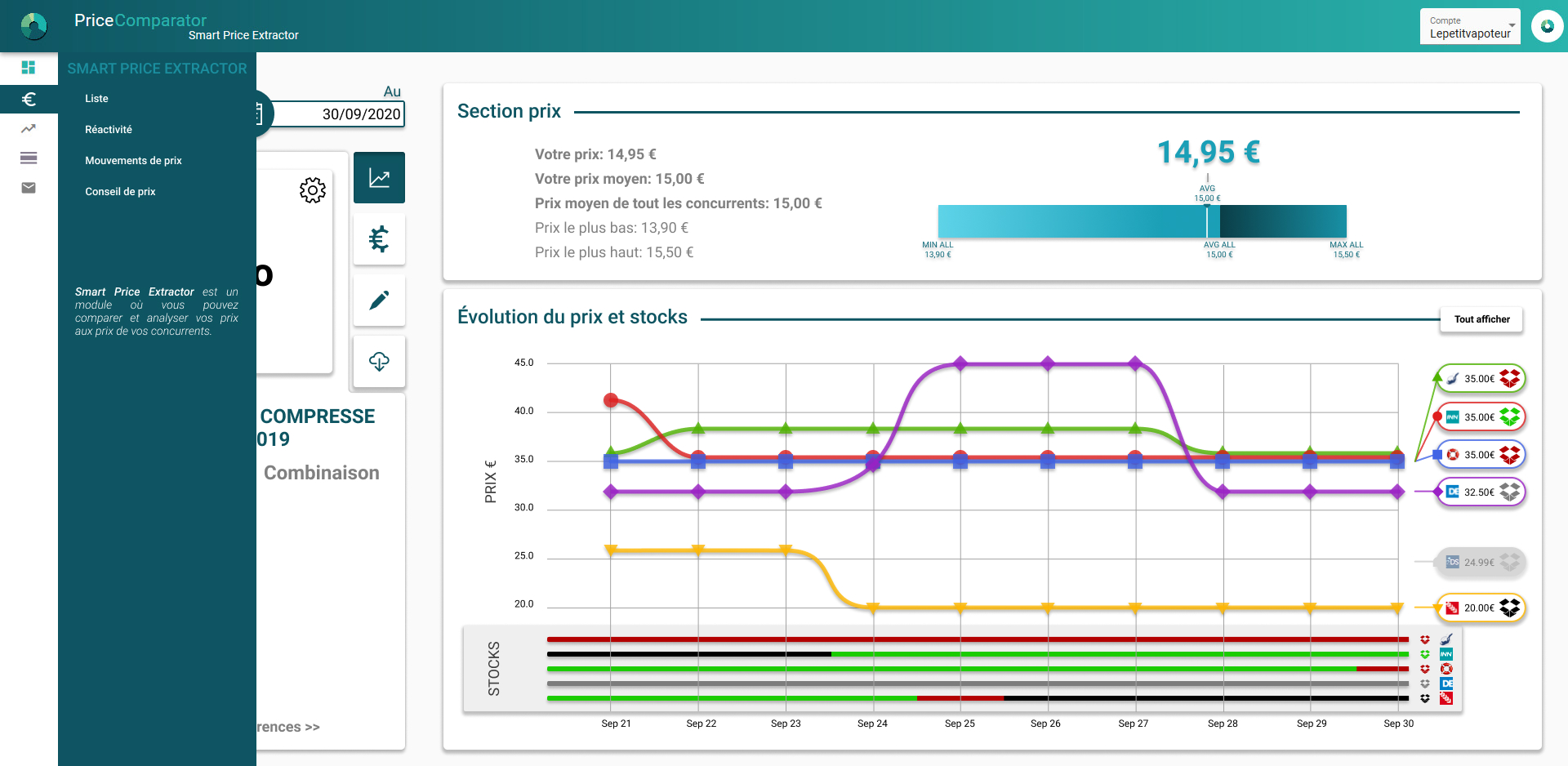This screenshot has width=1568, height=766.
Task: Toggle the green 35.00€ competitor legend
Action: (1480, 379)
